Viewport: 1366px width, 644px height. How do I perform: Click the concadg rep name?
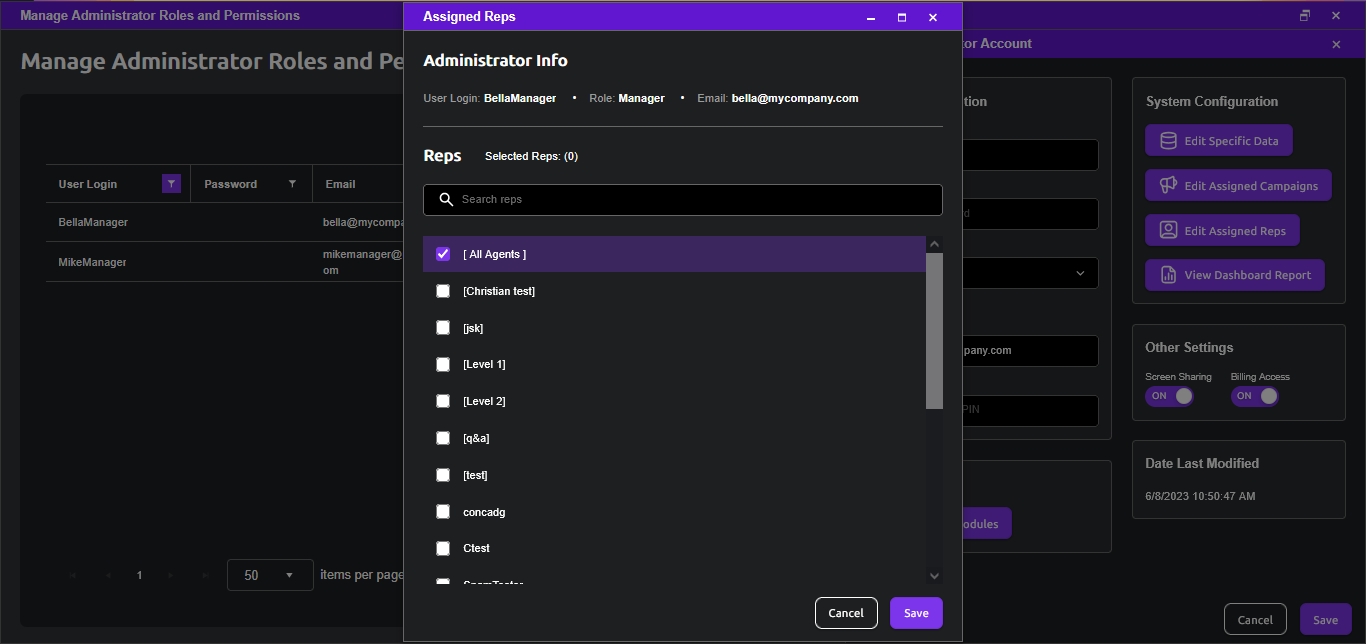tap(484, 512)
